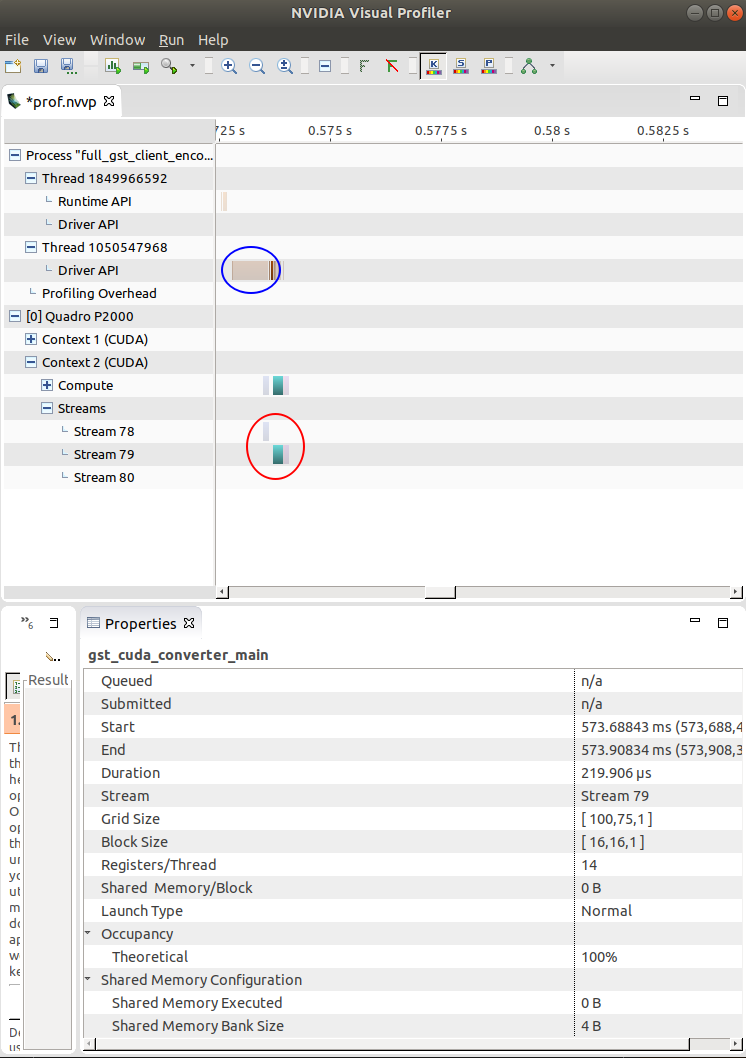Screen dimensions: 746x1058
Task: Open the Help menu
Action: [x=213, y=40]
